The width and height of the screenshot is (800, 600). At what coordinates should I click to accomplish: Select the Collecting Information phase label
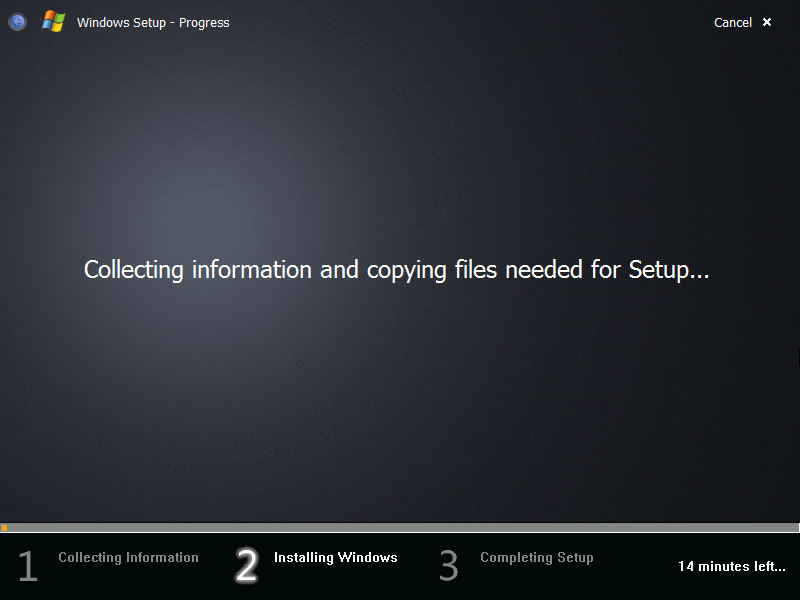[128, 557]
